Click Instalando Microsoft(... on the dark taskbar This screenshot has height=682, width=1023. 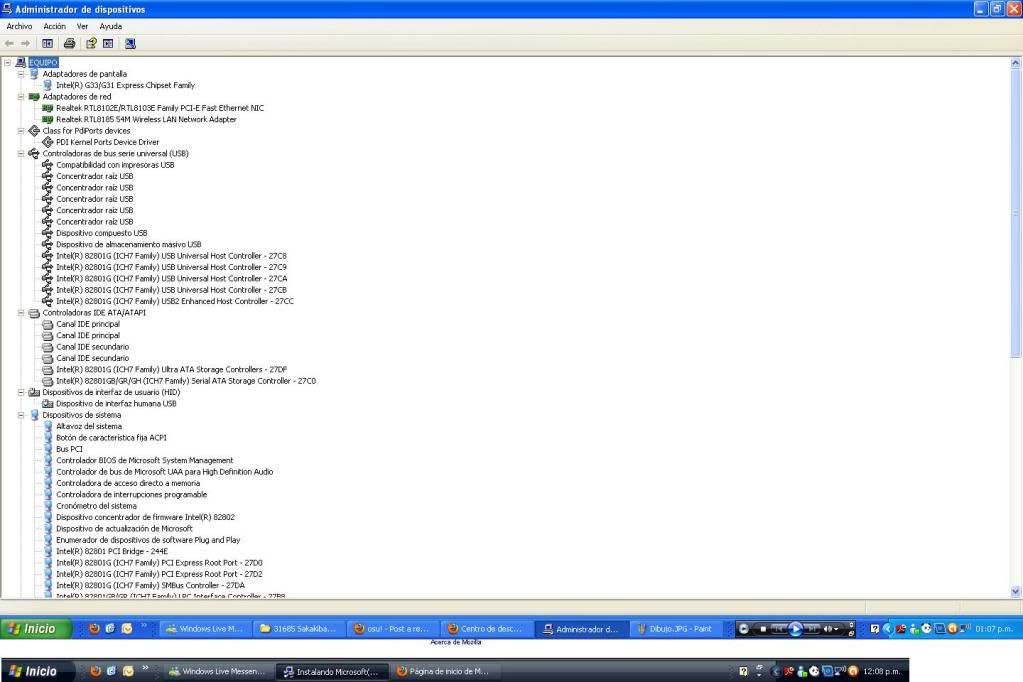[333, 671]
